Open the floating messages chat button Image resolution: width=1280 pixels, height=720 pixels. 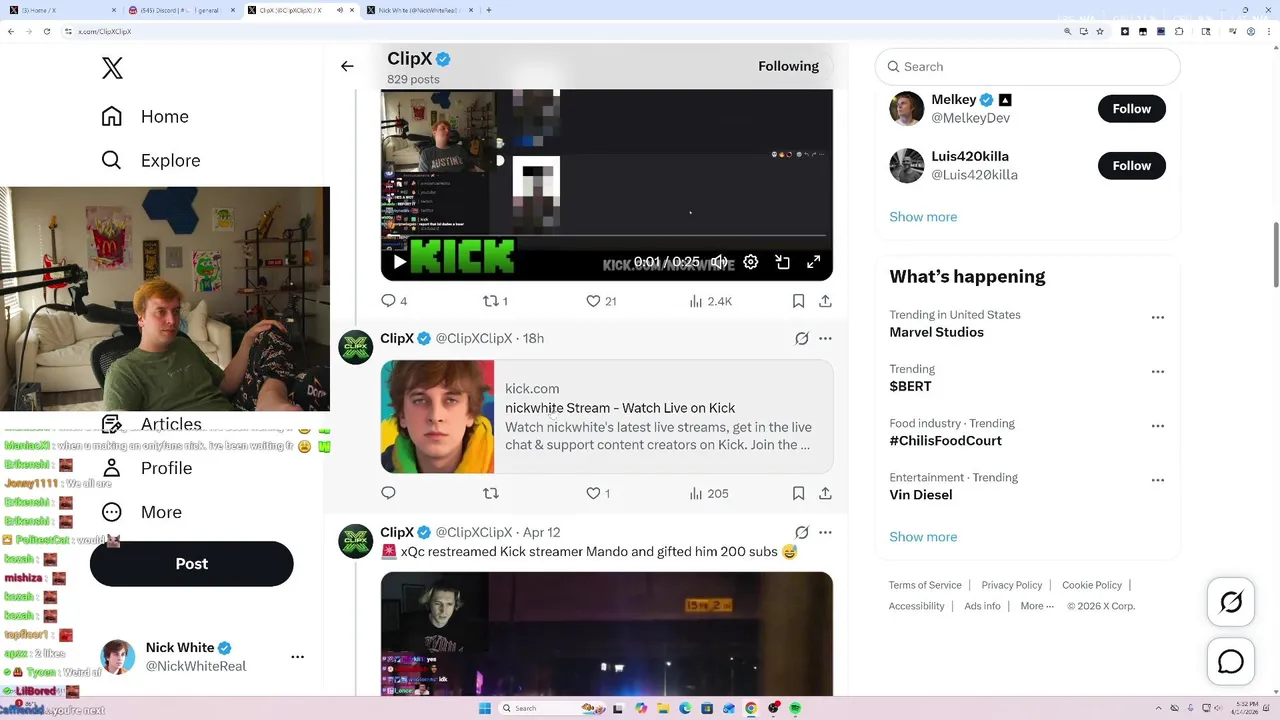pos(1231,662)
